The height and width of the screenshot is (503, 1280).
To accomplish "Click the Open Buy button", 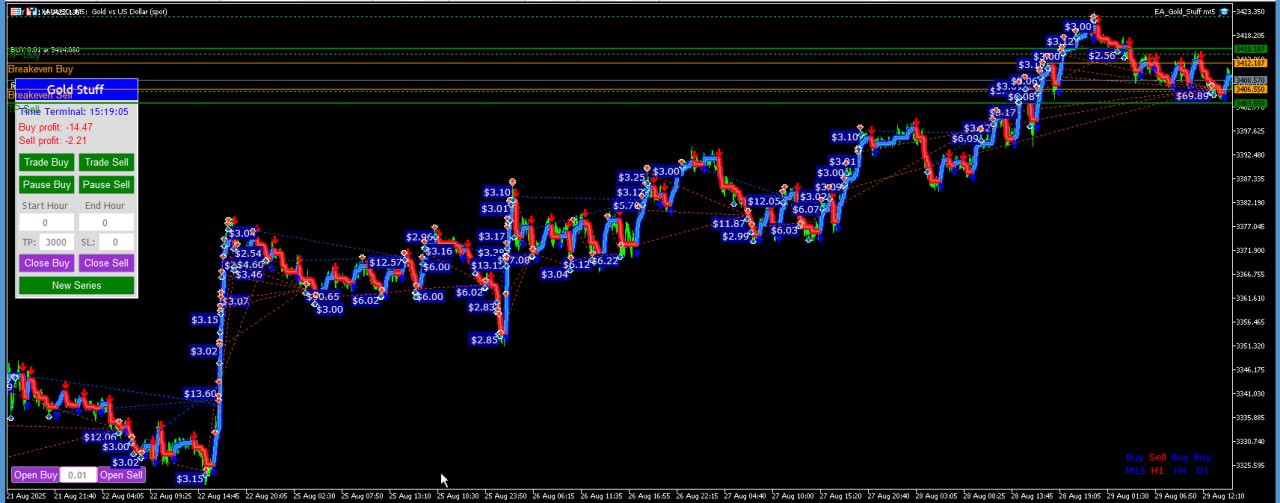I will point(35,475).
